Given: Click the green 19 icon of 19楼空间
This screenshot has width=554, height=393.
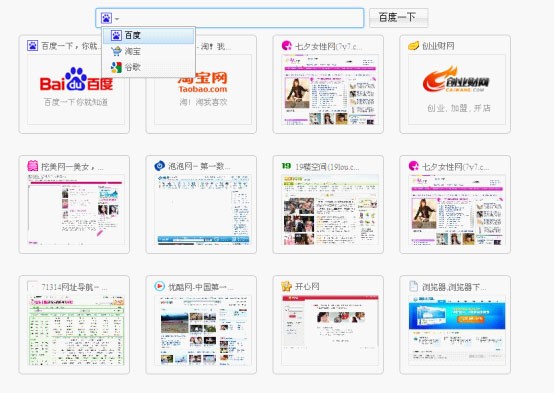Looking at the screenshot, I should 286,166.
